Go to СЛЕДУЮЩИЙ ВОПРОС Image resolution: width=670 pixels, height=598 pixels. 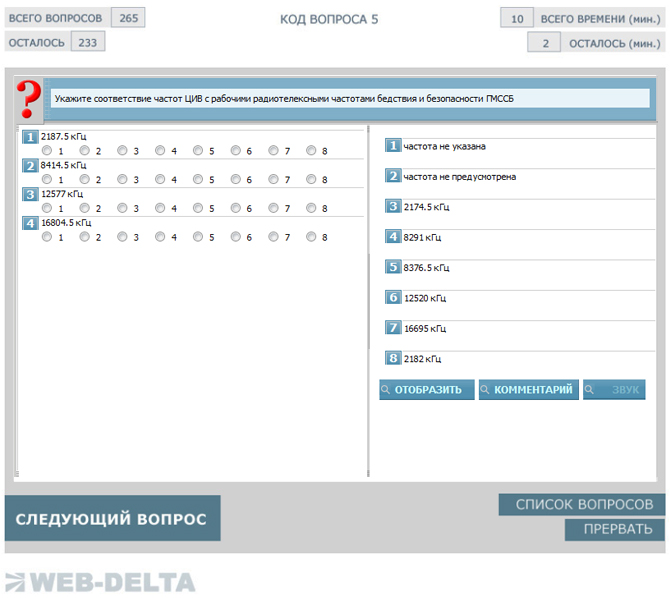[112, 519]
